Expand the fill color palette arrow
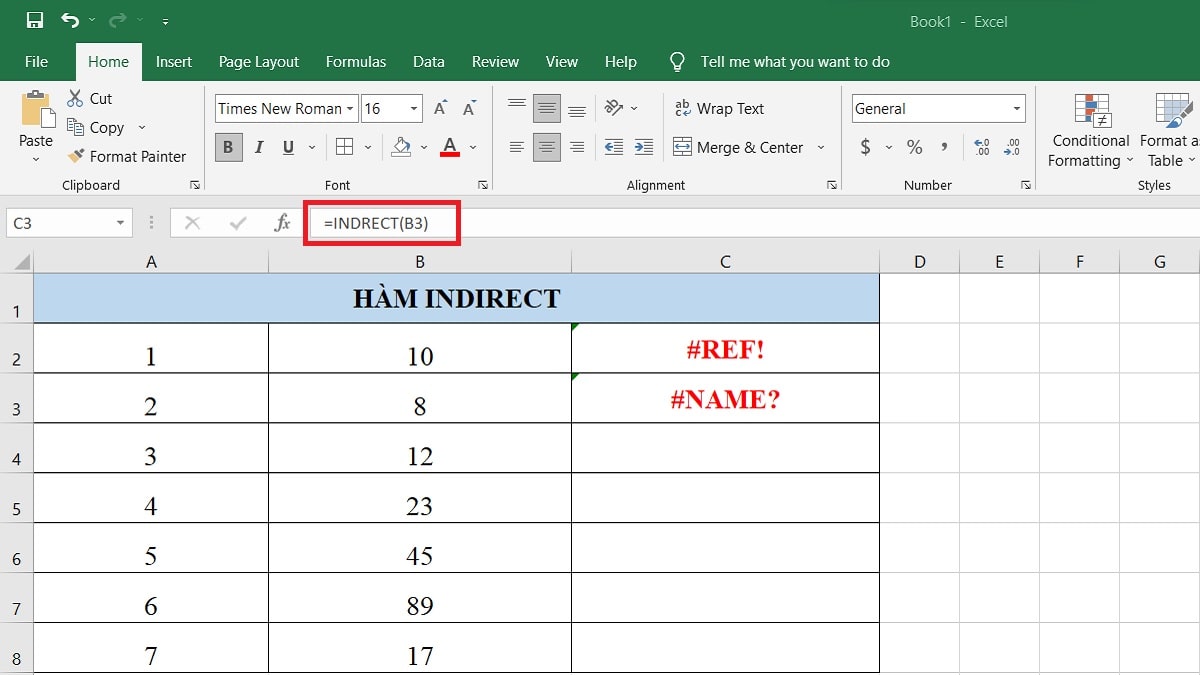This screenshot has height=675, width=1200. click(424, 147)
